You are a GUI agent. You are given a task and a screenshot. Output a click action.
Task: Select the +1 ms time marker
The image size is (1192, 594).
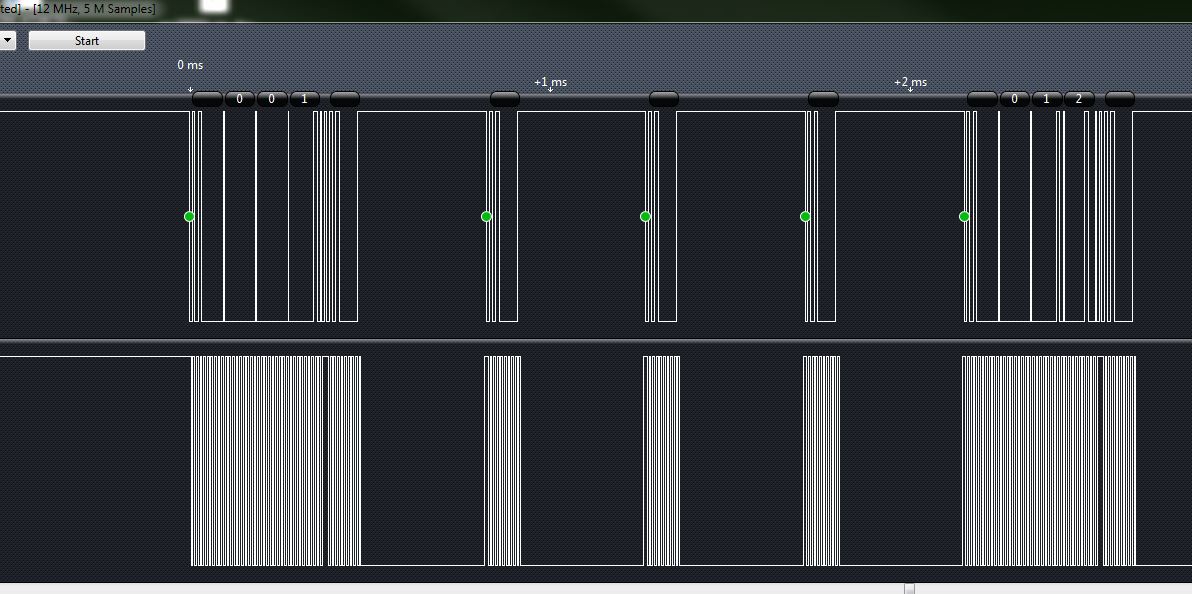[550, 82]
